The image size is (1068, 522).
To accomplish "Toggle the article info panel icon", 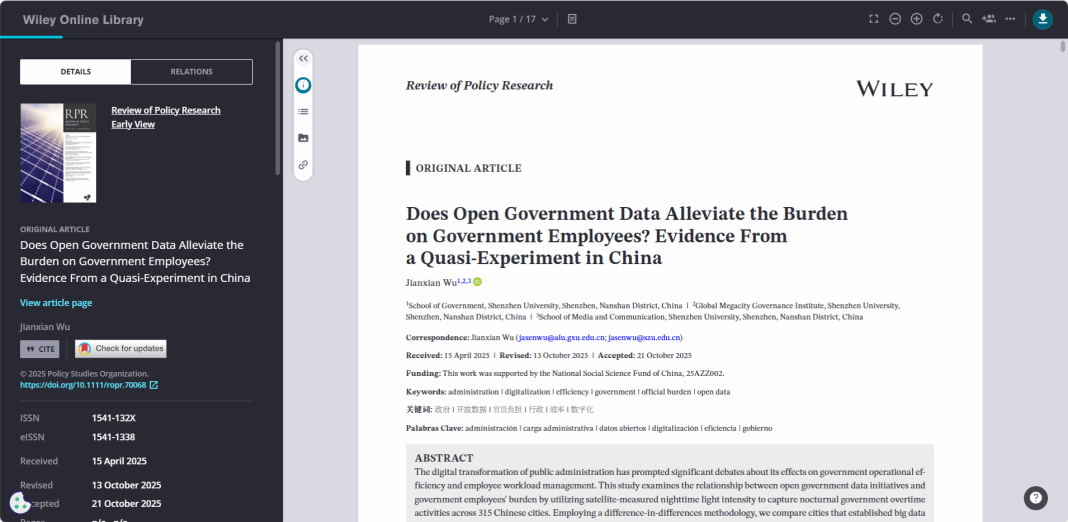I will (303, 85).
